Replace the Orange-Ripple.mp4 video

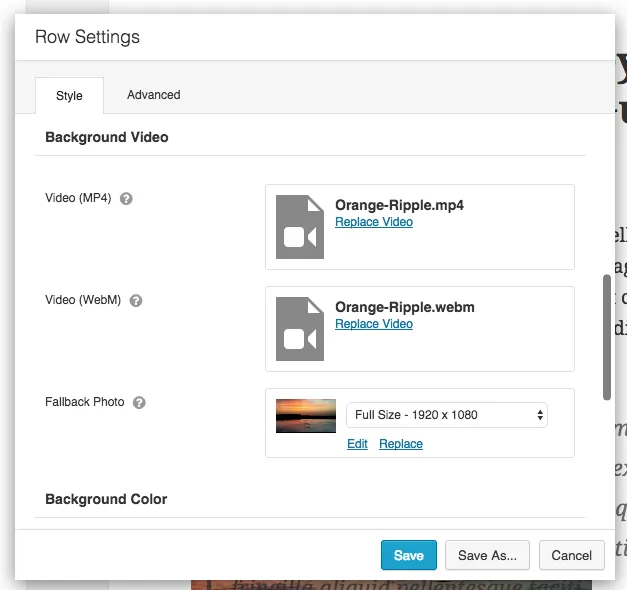pyautogui.click(x=374, y=222)
